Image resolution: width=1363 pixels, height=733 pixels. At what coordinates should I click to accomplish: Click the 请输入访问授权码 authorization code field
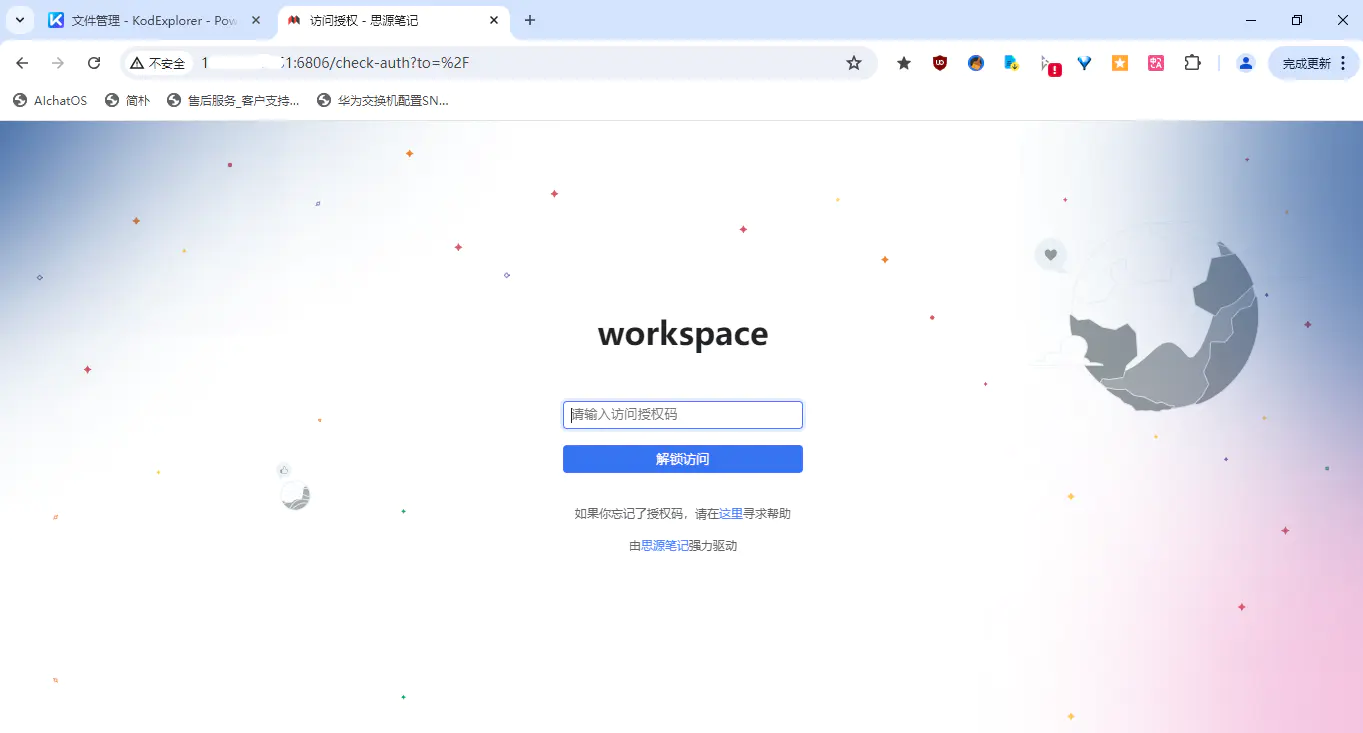[683, 415]
